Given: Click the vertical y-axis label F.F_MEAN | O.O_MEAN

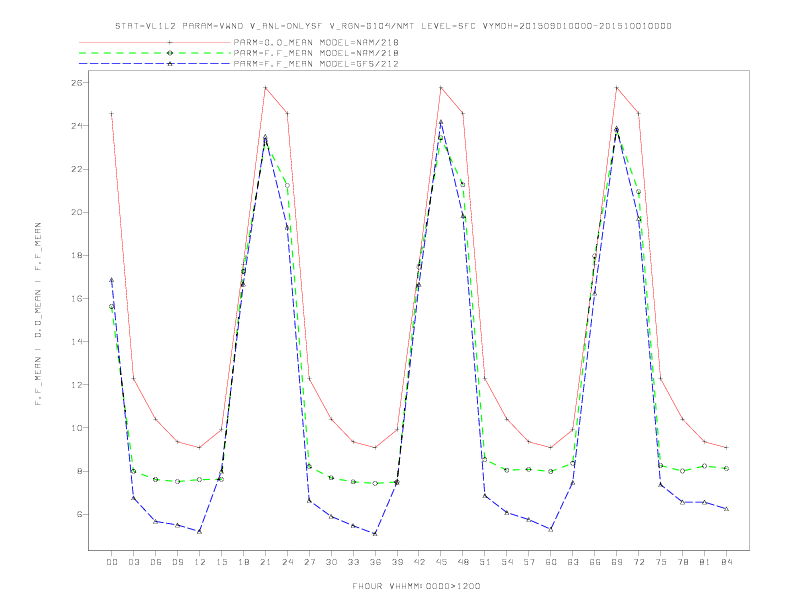Looking at the screenshot, I should pyautogui.click(x=38, y=314).
